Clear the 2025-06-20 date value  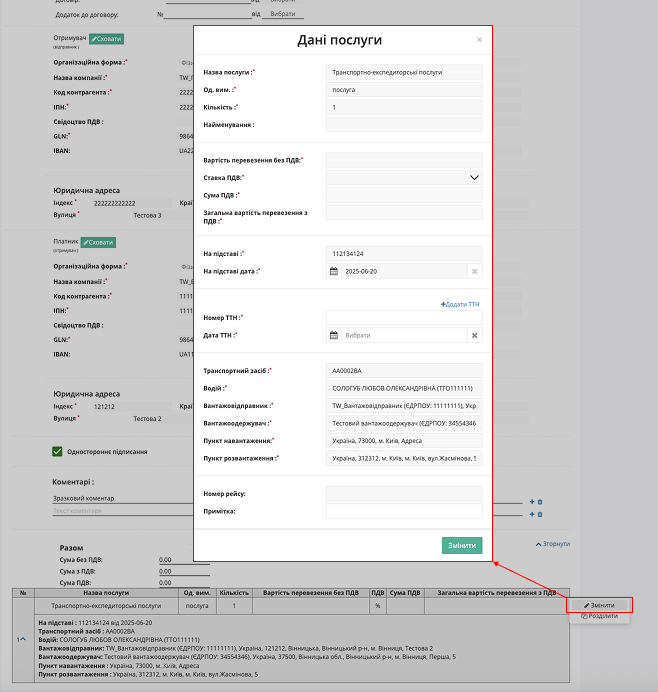475,271
